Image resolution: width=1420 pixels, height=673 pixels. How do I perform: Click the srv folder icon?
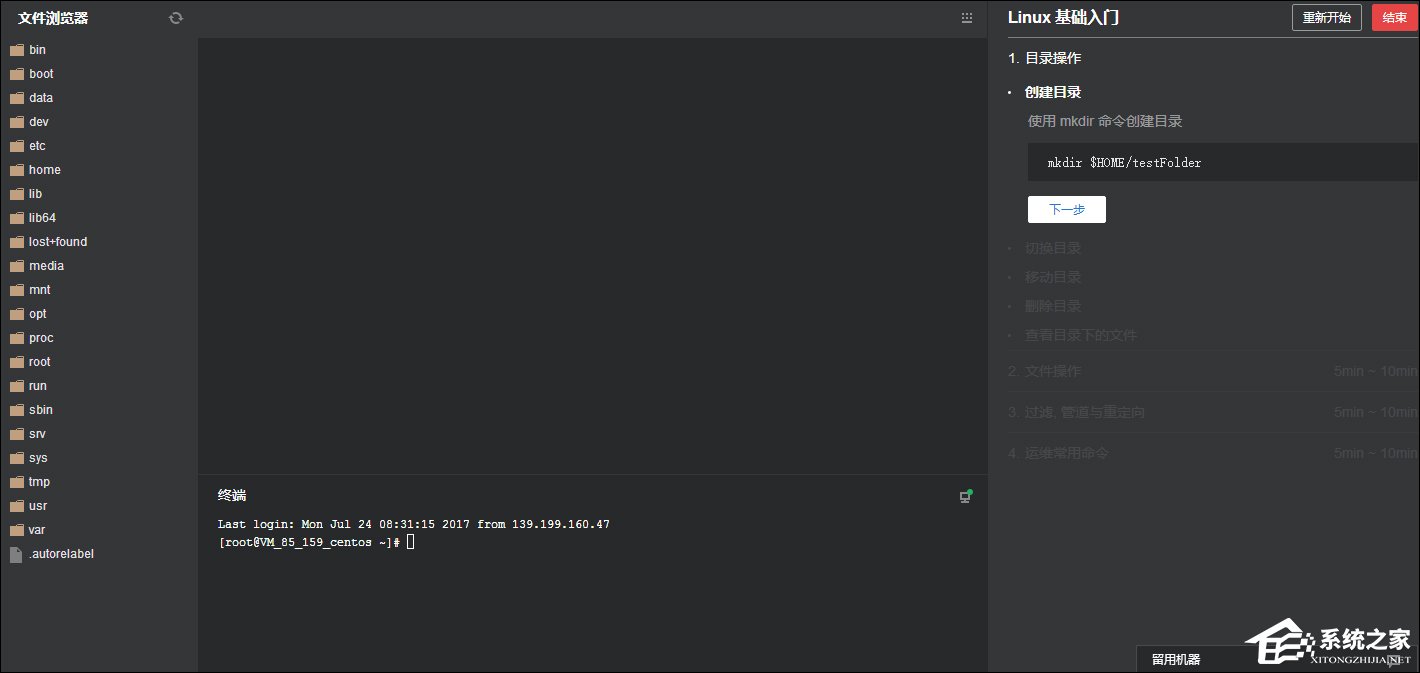click(16, 434)
